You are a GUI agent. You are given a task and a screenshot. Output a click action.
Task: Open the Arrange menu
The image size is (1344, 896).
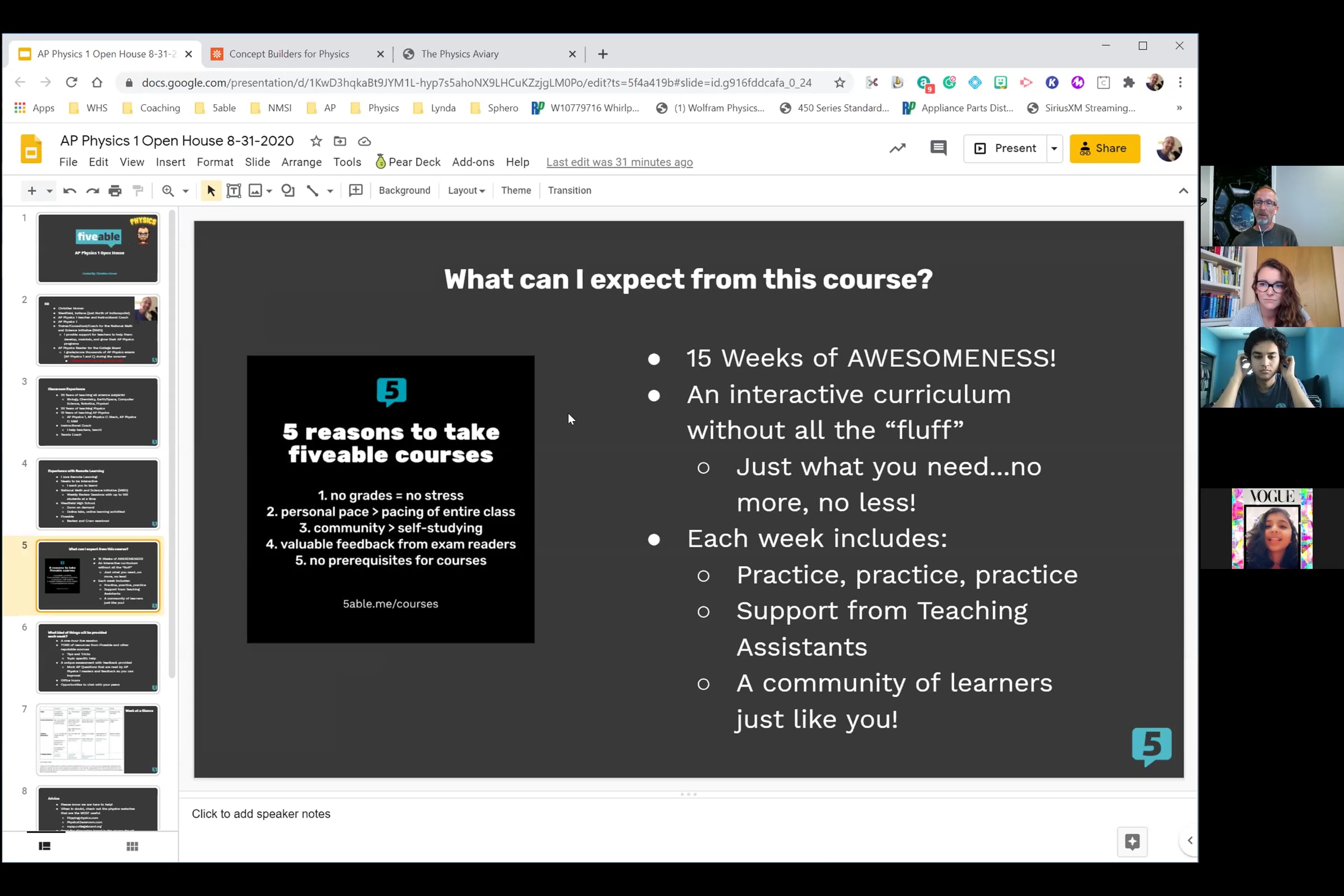pos(301,162)
